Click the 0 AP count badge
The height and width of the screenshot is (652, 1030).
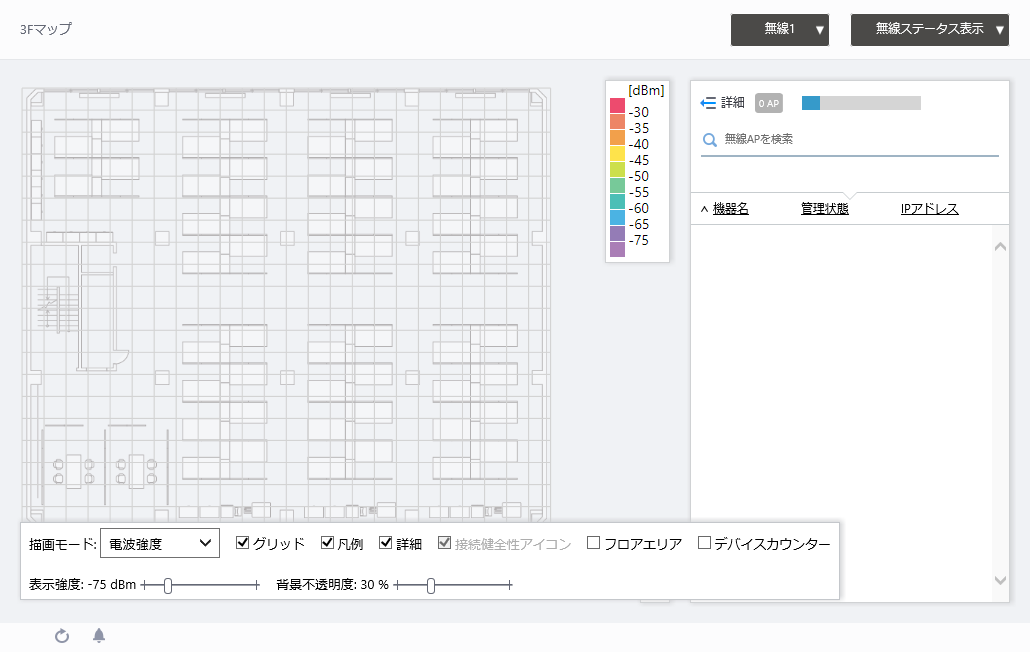[x=768, y=102]
